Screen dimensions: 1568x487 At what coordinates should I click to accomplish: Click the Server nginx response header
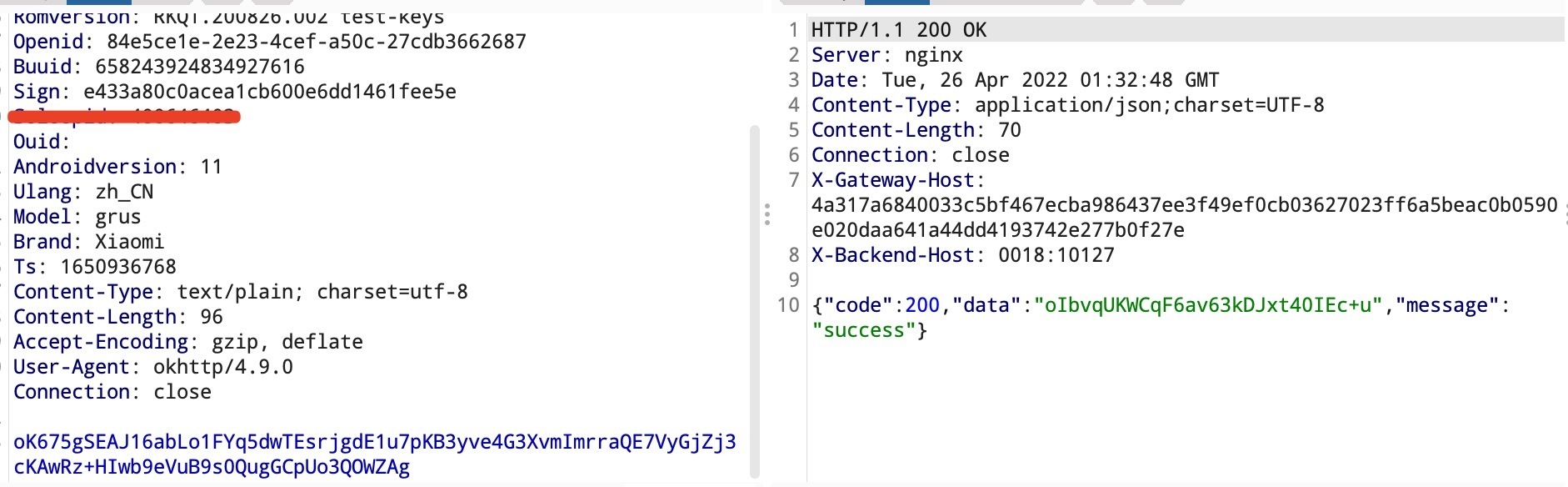(x=886, y=55)
